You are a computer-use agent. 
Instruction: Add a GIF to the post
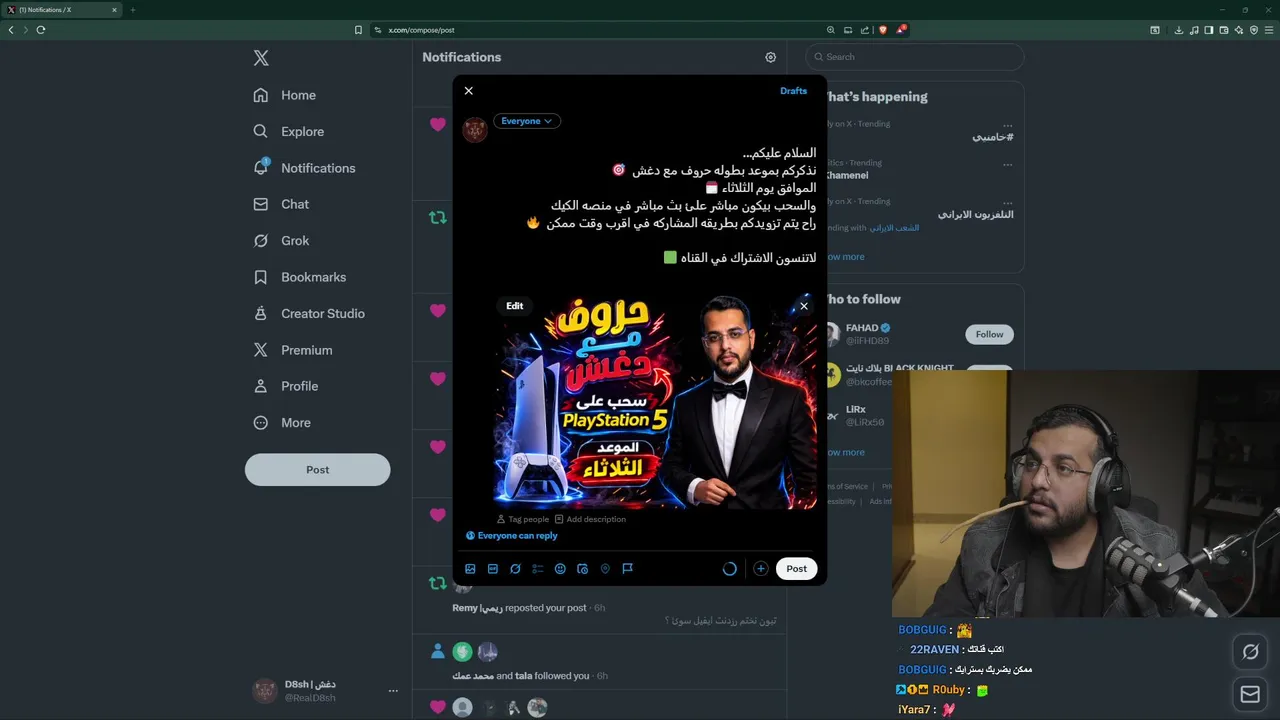[x=493, y=569]
